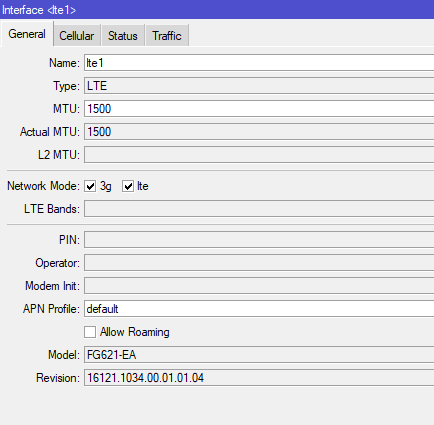Select the APN Profile field showing default
The height and width of the screenshot is (425, 434).
pyautogui.click(x=259, y=309)
